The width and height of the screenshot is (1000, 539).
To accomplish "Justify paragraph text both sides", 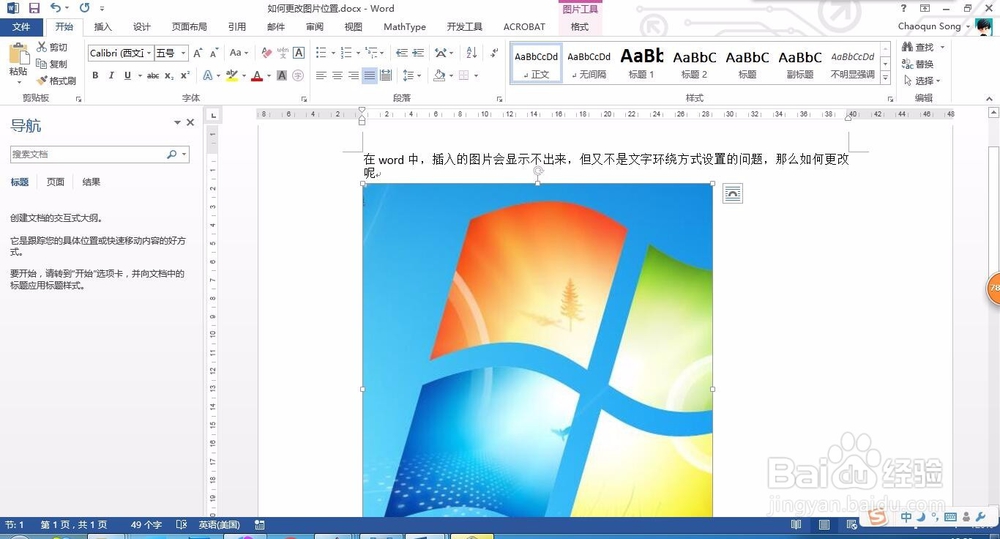I will coord(369,75).
